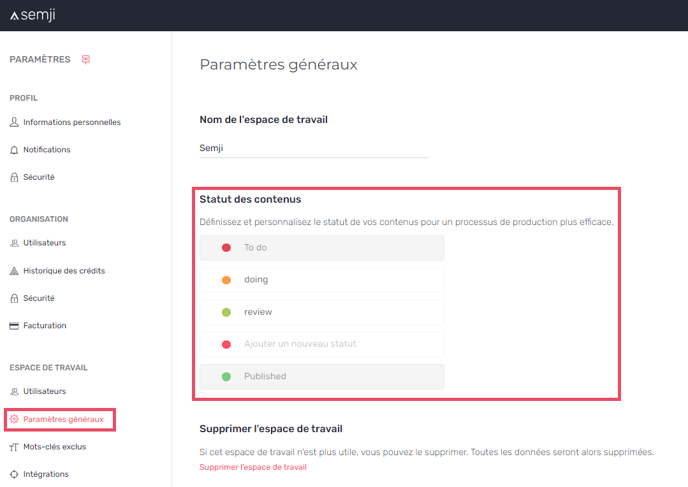Screen dimensions: 688x487
Task: Open Informations personnelles settings
Action: tap(72, 122)
